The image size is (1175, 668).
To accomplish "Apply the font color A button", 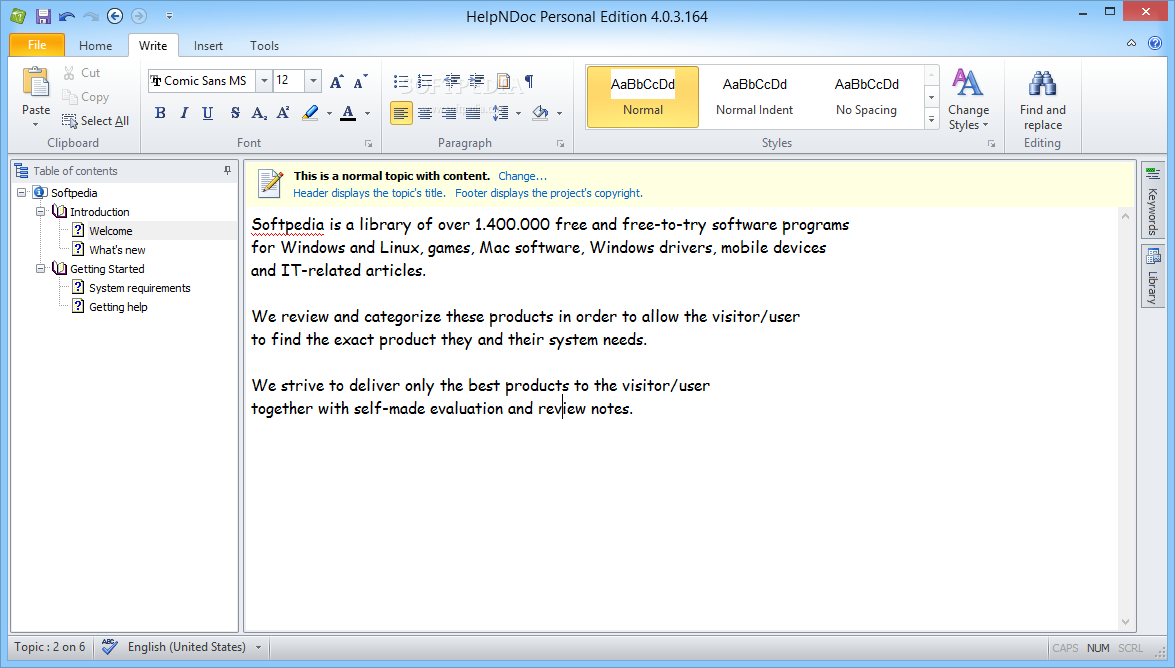I will tap(348, 113).
